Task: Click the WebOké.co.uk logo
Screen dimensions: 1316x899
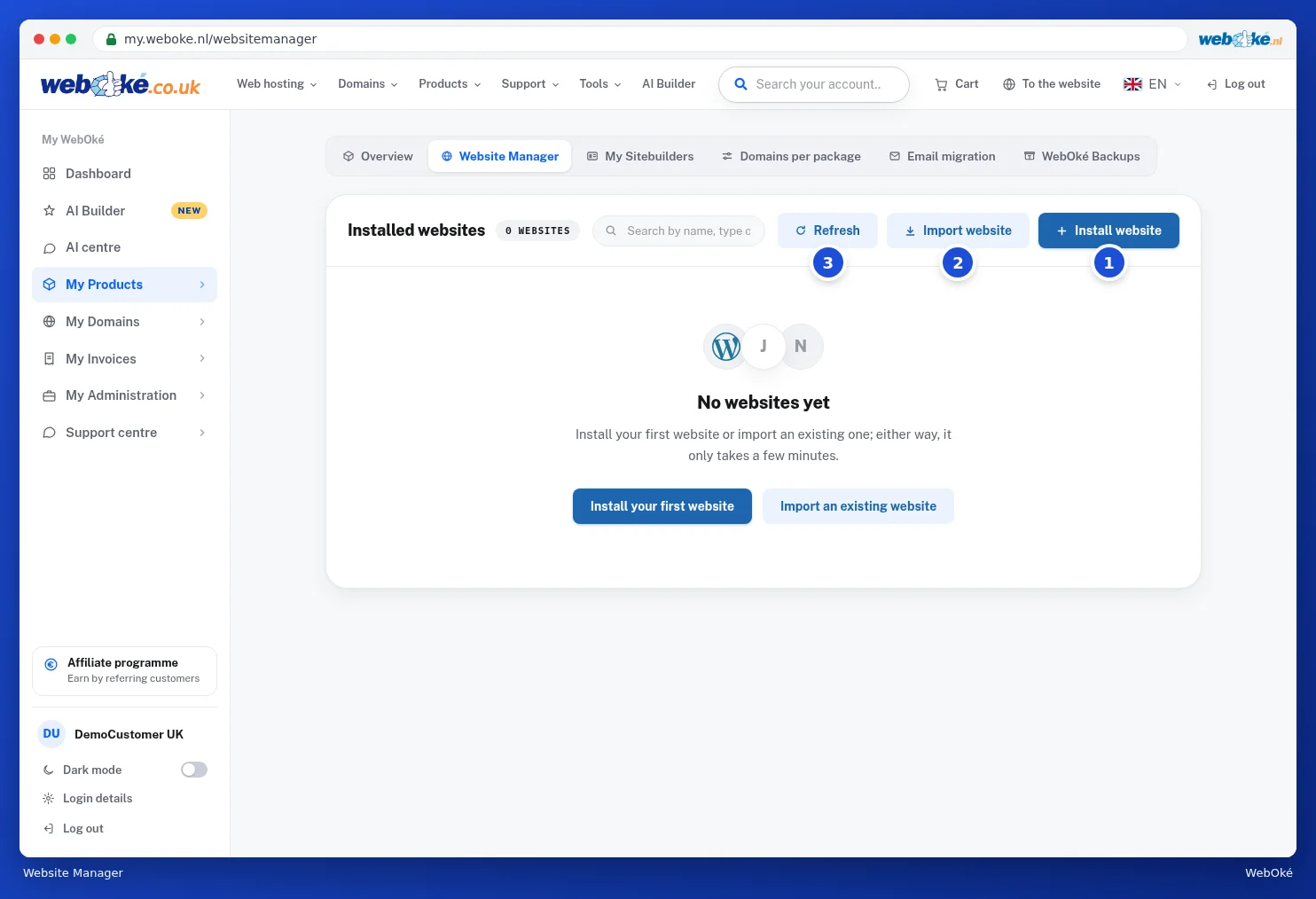Action: coord(121,84)
